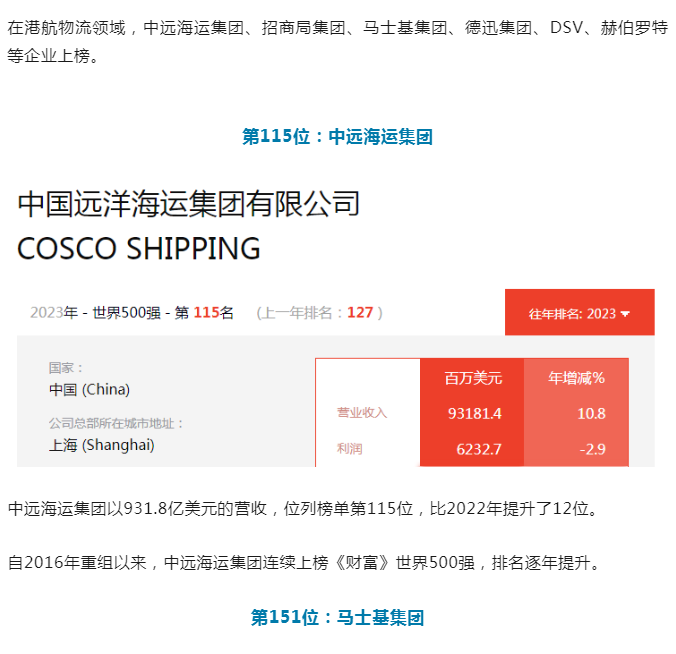Click the profit change value -2.9
The image size is (676, 654).
(x=593, y=449)
